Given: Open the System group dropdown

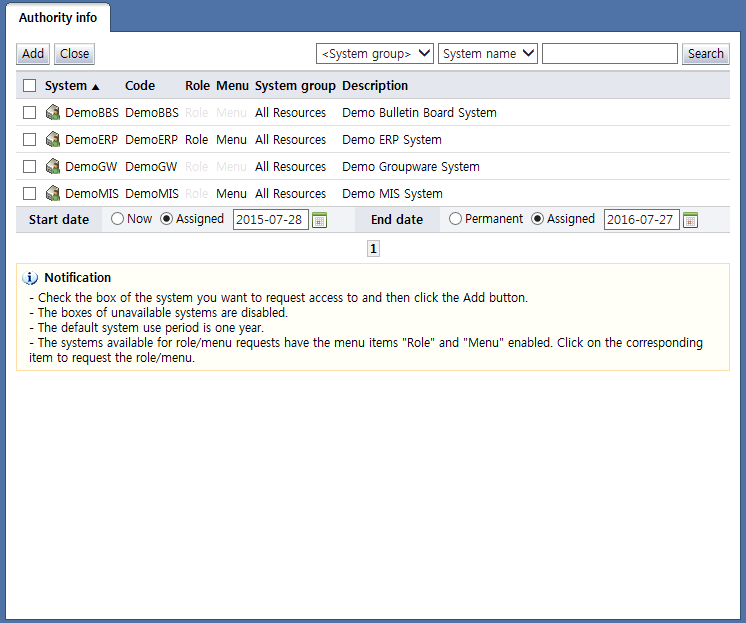Looking at the screenshot, I should tap(374, 54).
